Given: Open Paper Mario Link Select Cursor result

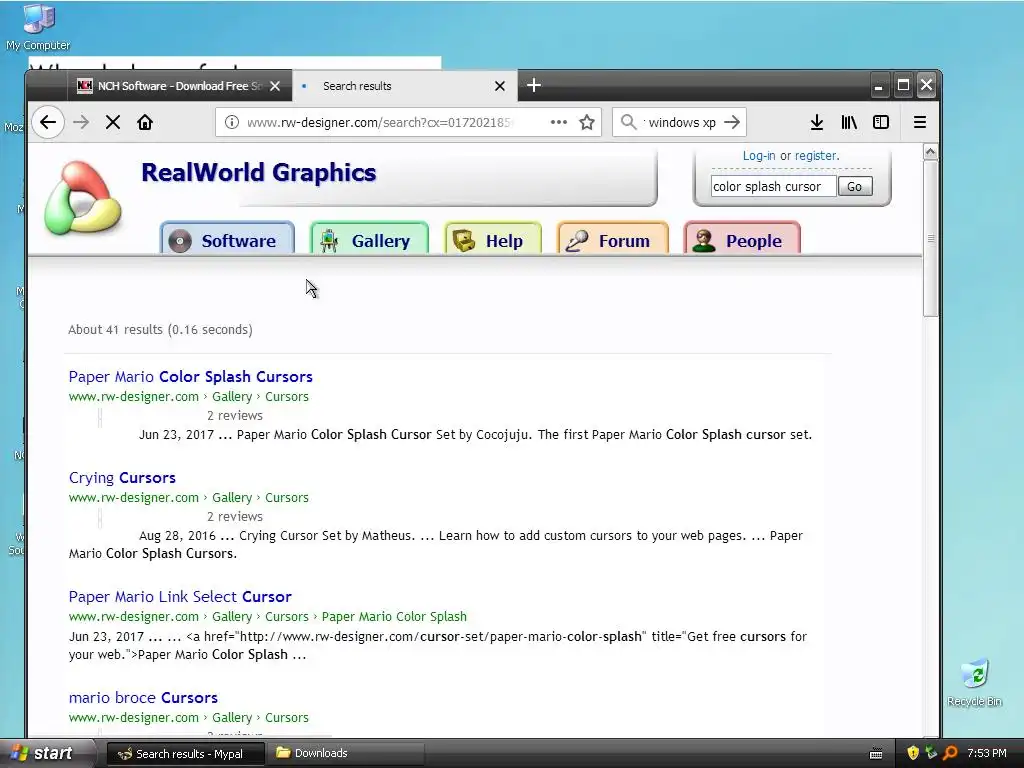Looking at the screenshot, I should [x=180, y=597].
